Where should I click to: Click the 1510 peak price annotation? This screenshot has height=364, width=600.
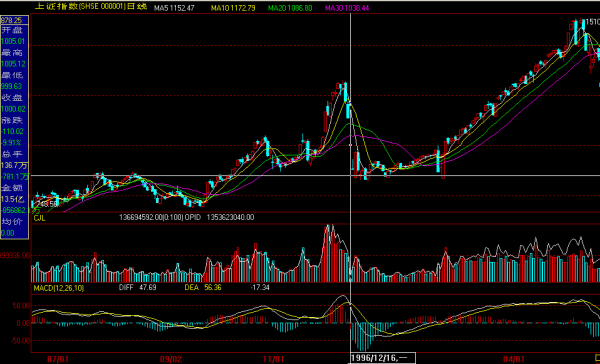(592, 23)
